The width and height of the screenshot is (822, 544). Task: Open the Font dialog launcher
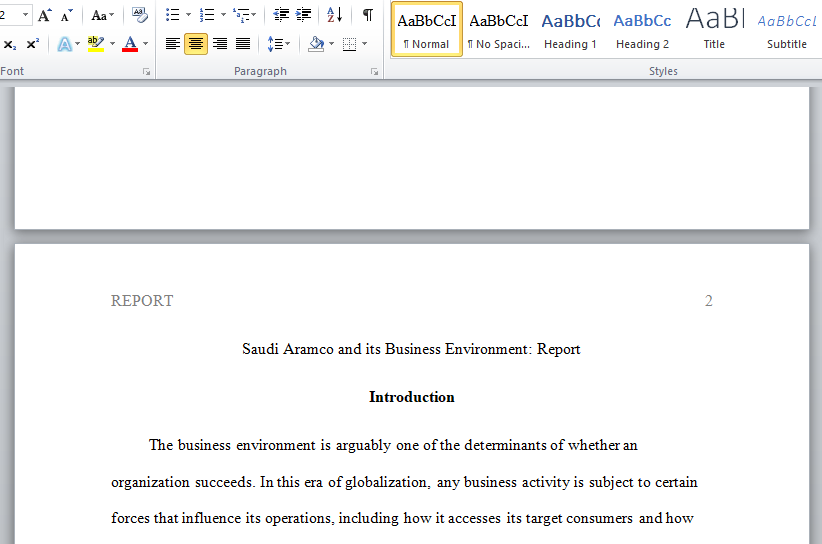point(146,72)
